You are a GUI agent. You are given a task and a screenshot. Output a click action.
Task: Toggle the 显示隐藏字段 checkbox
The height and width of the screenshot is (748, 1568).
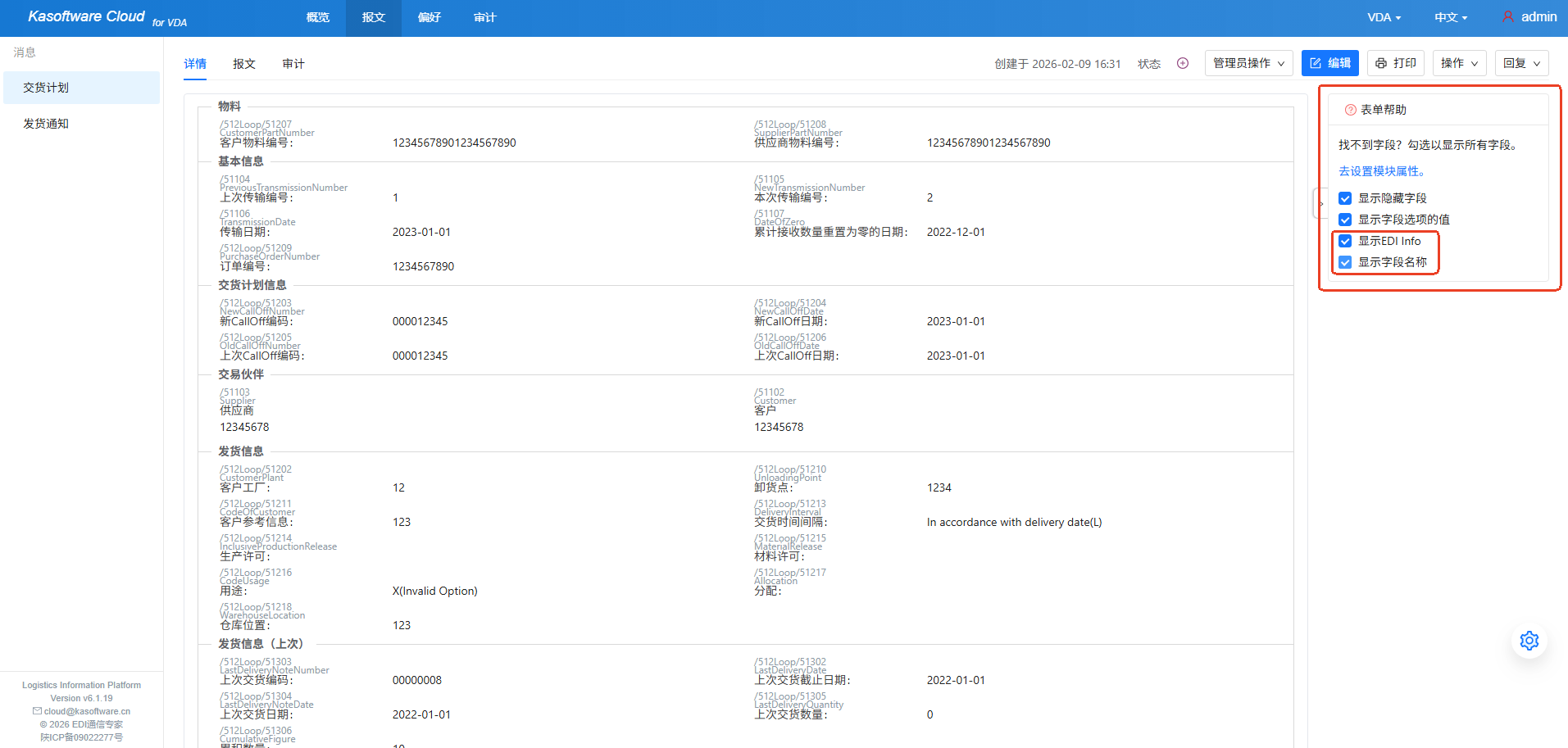tap(1345, 198)
